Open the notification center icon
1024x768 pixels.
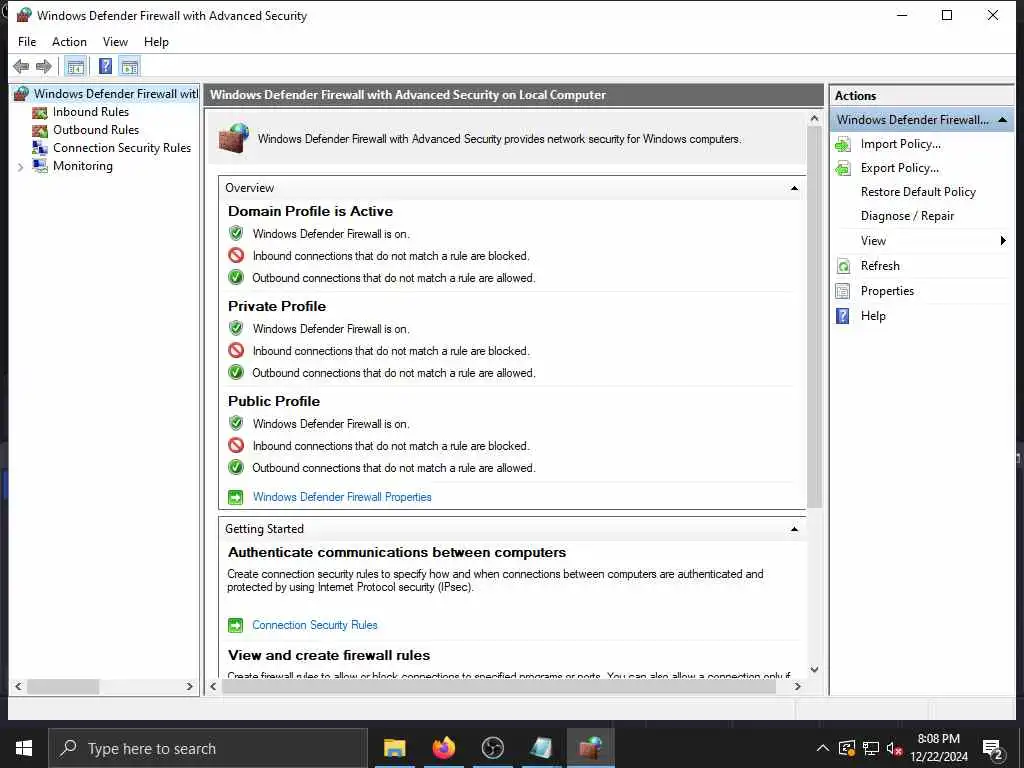point(993,749)
